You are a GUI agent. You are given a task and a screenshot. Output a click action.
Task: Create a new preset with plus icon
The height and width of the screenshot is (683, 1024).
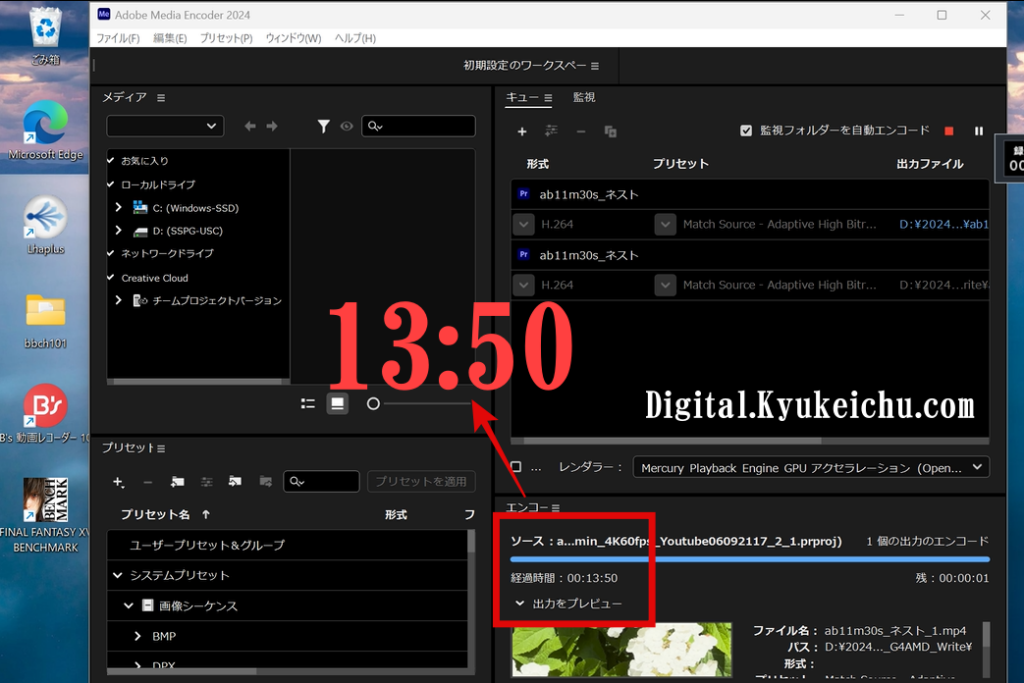[x=118, y=482]
